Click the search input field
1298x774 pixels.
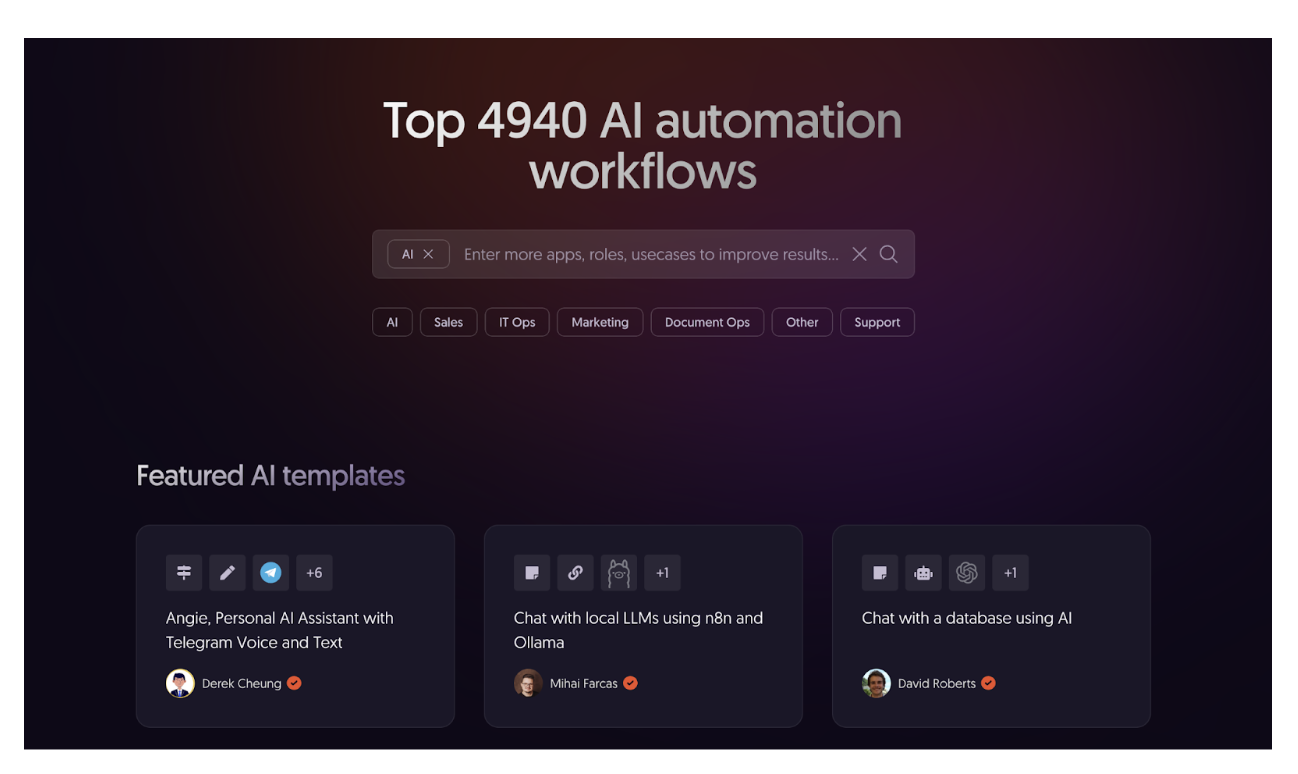point(650,254)
